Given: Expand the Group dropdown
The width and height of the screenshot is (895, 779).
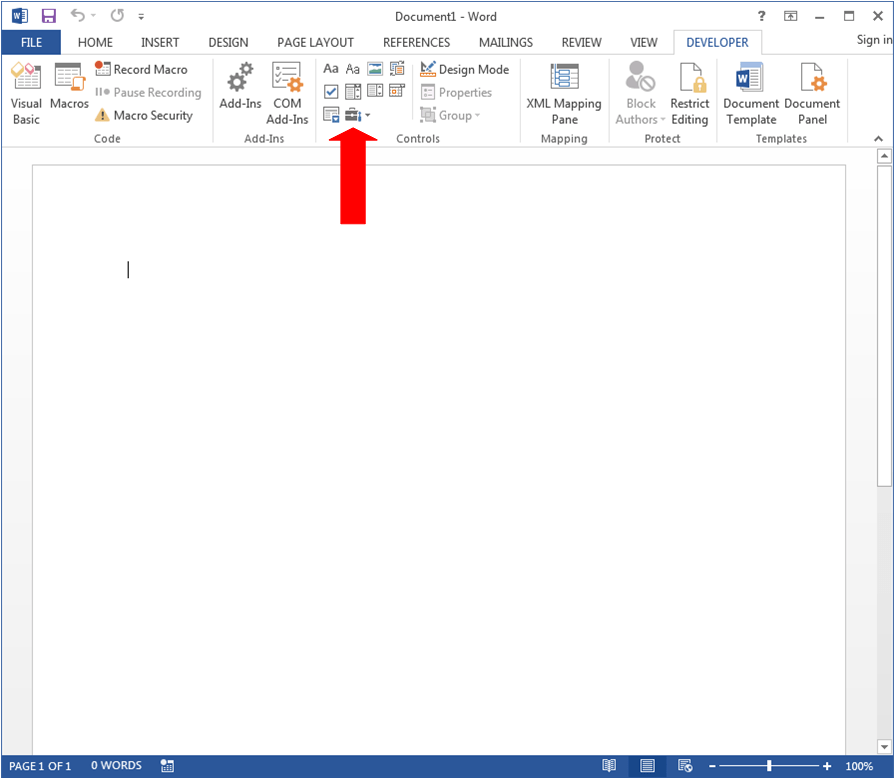Looking at the screenshot, I should point(450,115).
